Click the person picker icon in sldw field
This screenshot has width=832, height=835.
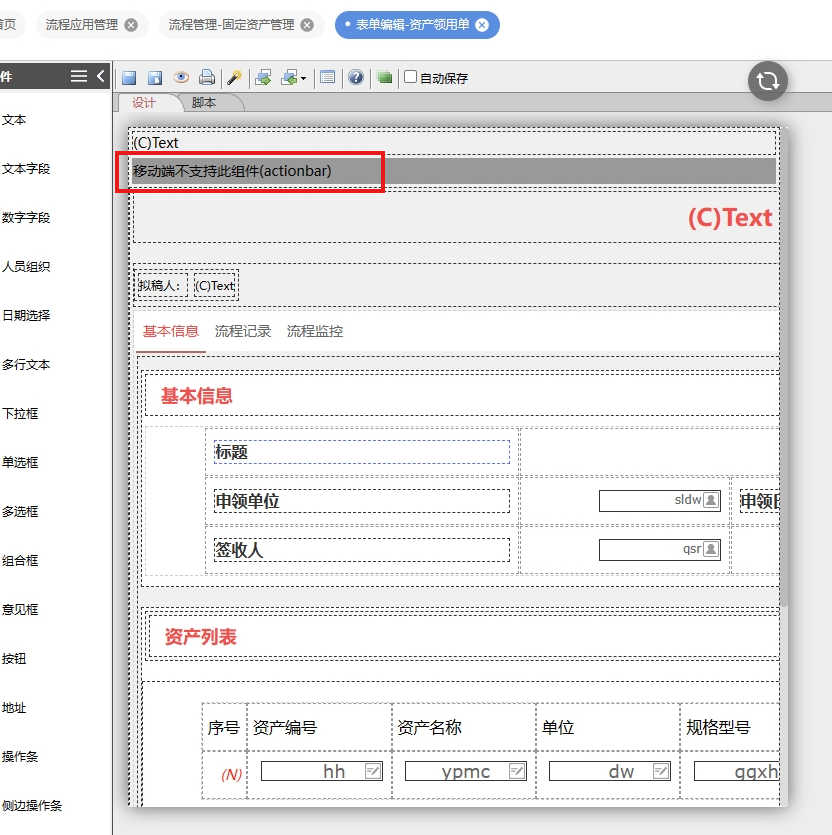pyautogui.click(x=710, y=500)
